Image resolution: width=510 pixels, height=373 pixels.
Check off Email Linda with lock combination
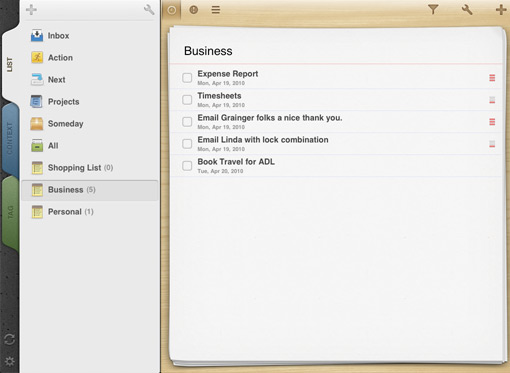pos(187,144)
